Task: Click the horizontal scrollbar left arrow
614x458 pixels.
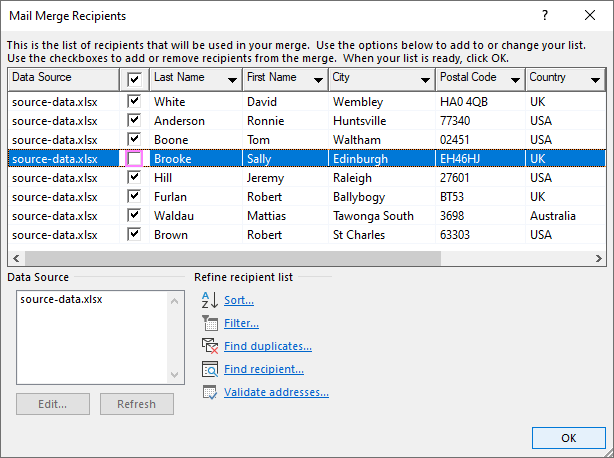Action: [16, 258]
